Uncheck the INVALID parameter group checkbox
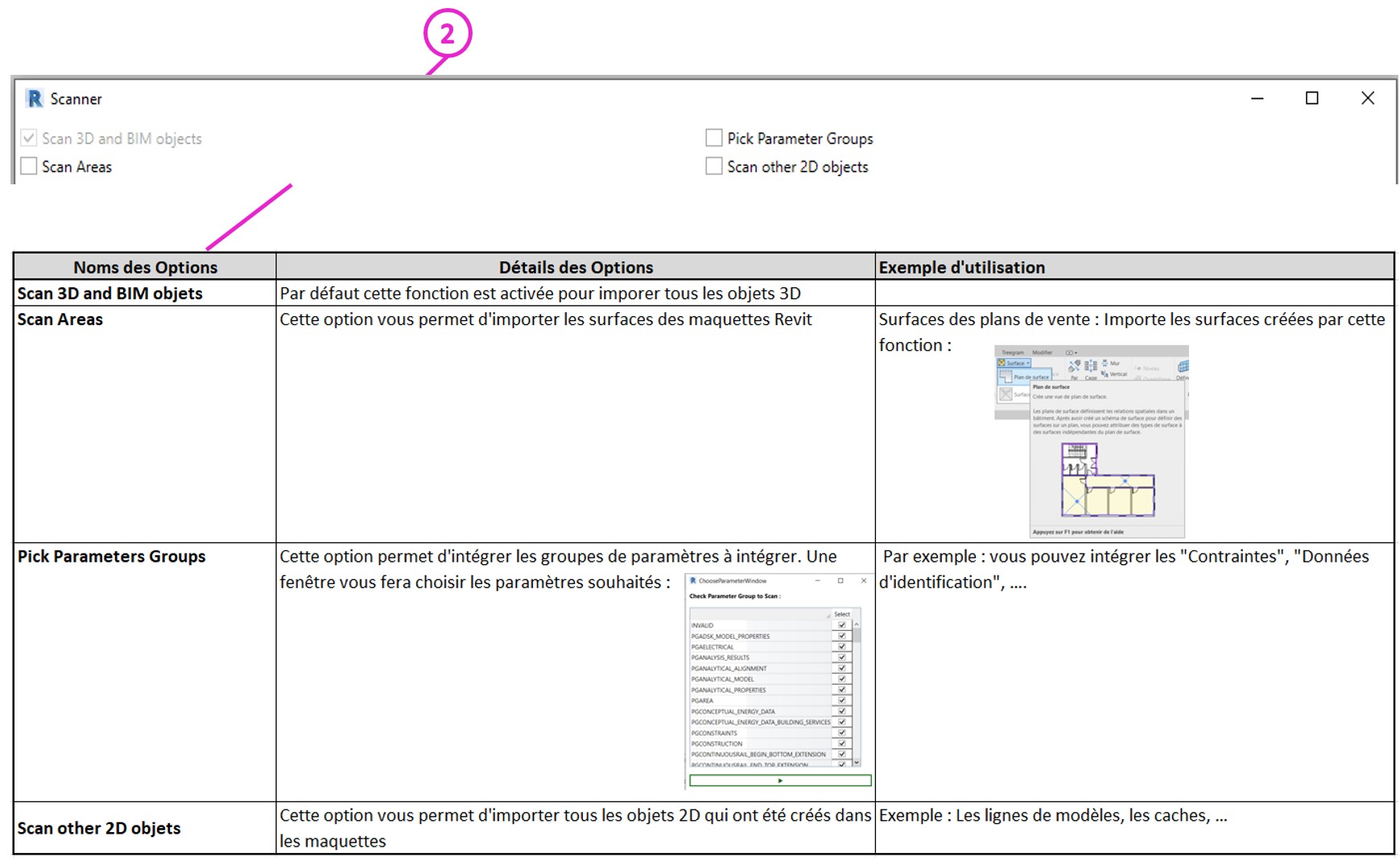 [x=841, y=625]
